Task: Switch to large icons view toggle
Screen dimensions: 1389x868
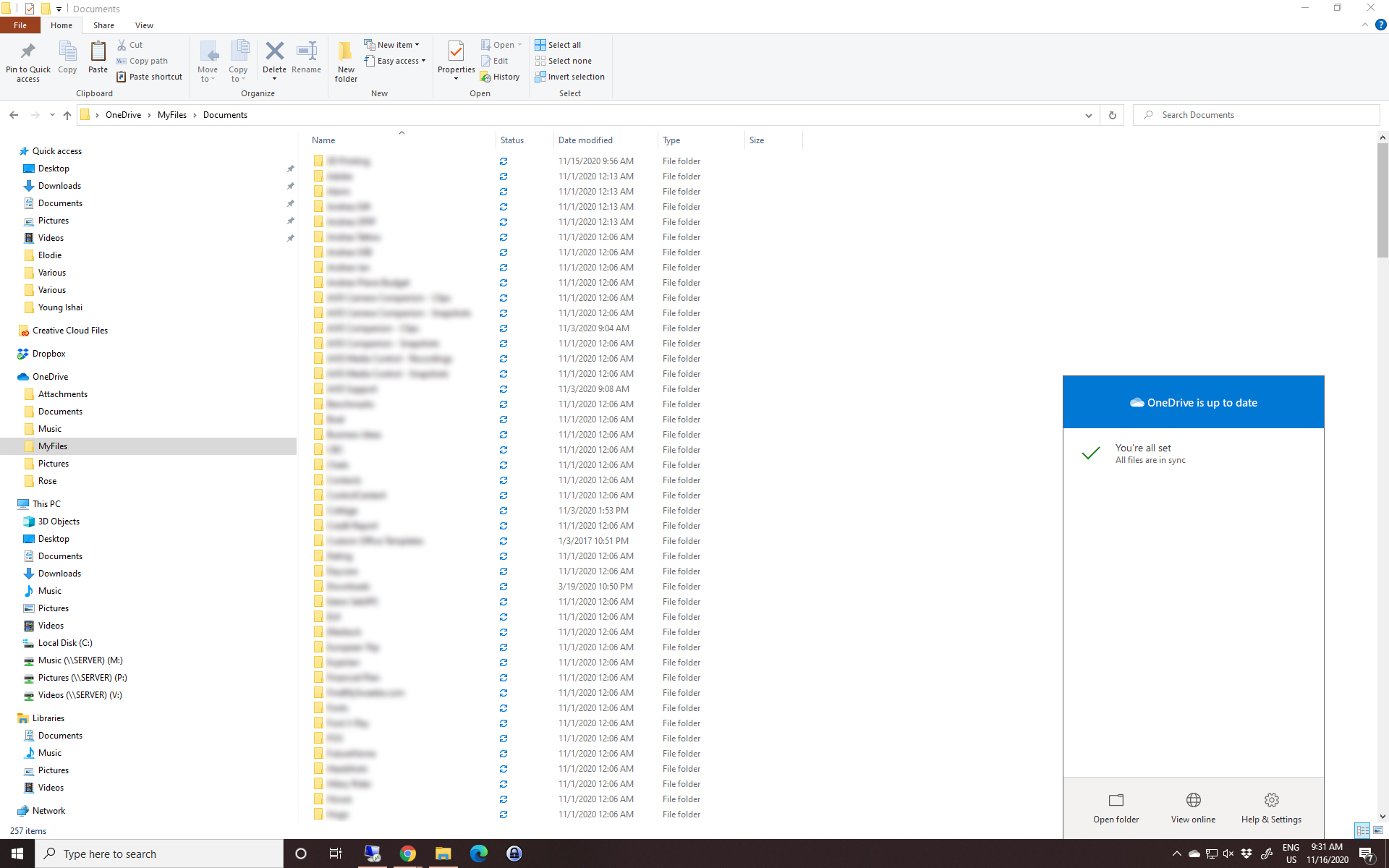Action: tap(1378, 830)
